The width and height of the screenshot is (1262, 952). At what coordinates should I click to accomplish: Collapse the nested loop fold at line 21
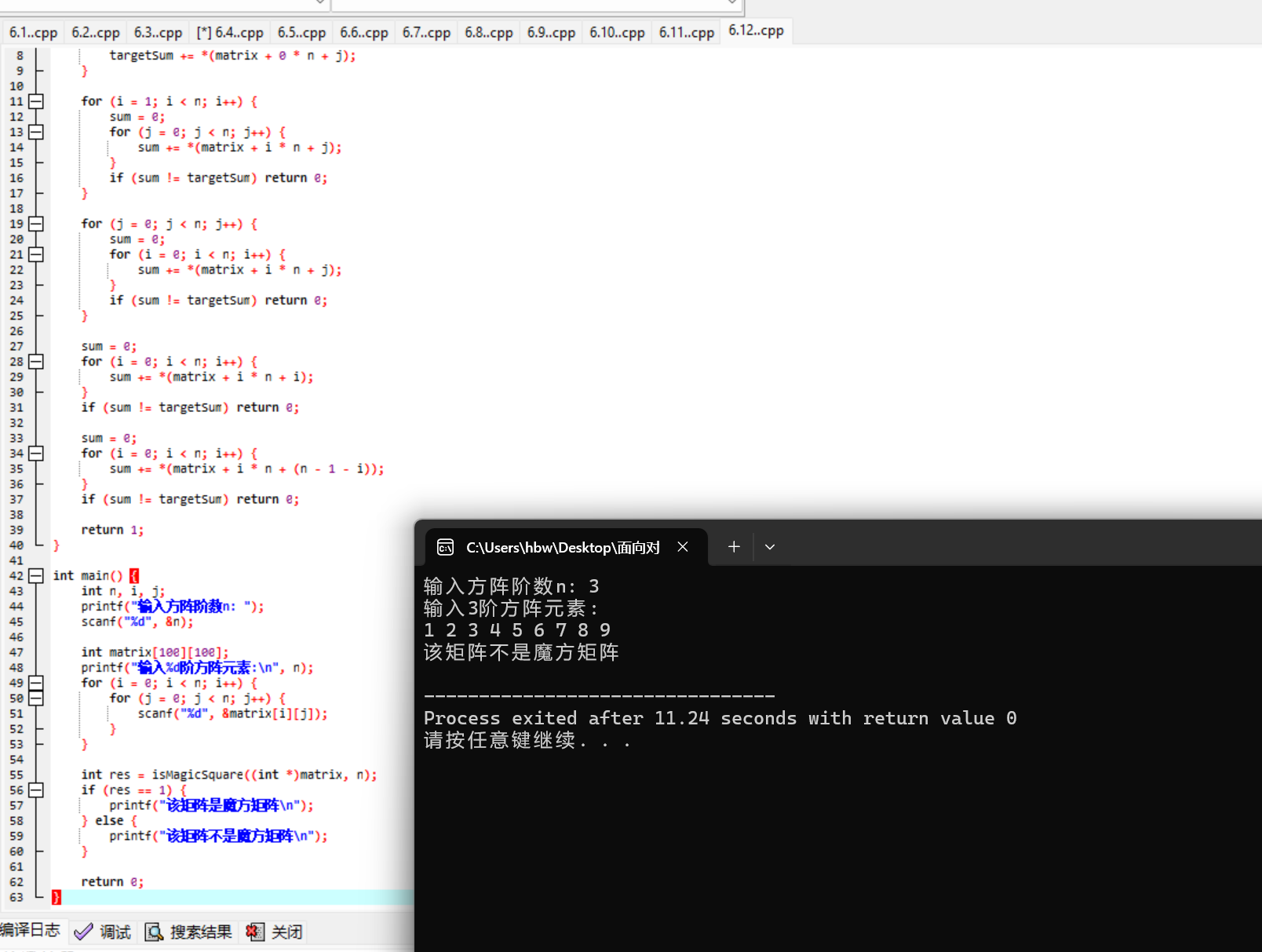pos(36,254)
